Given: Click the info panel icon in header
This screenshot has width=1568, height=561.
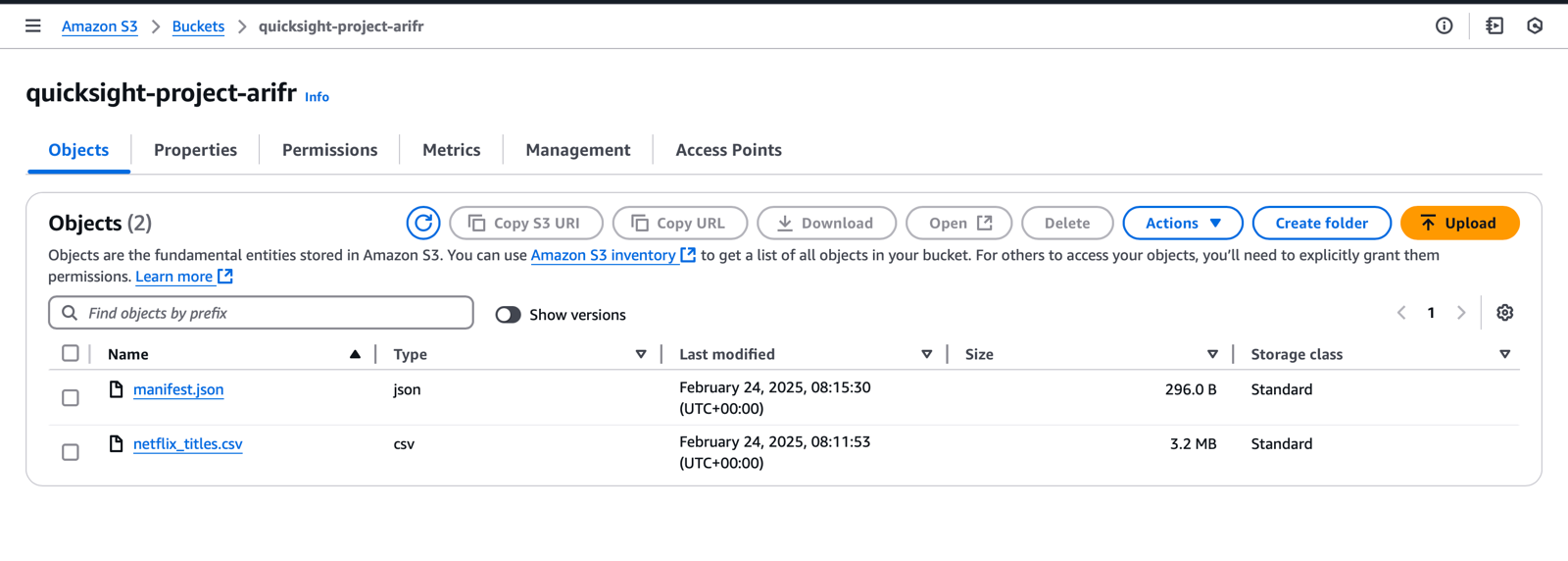Looking at the screenshot, I should coord(1445,26).
